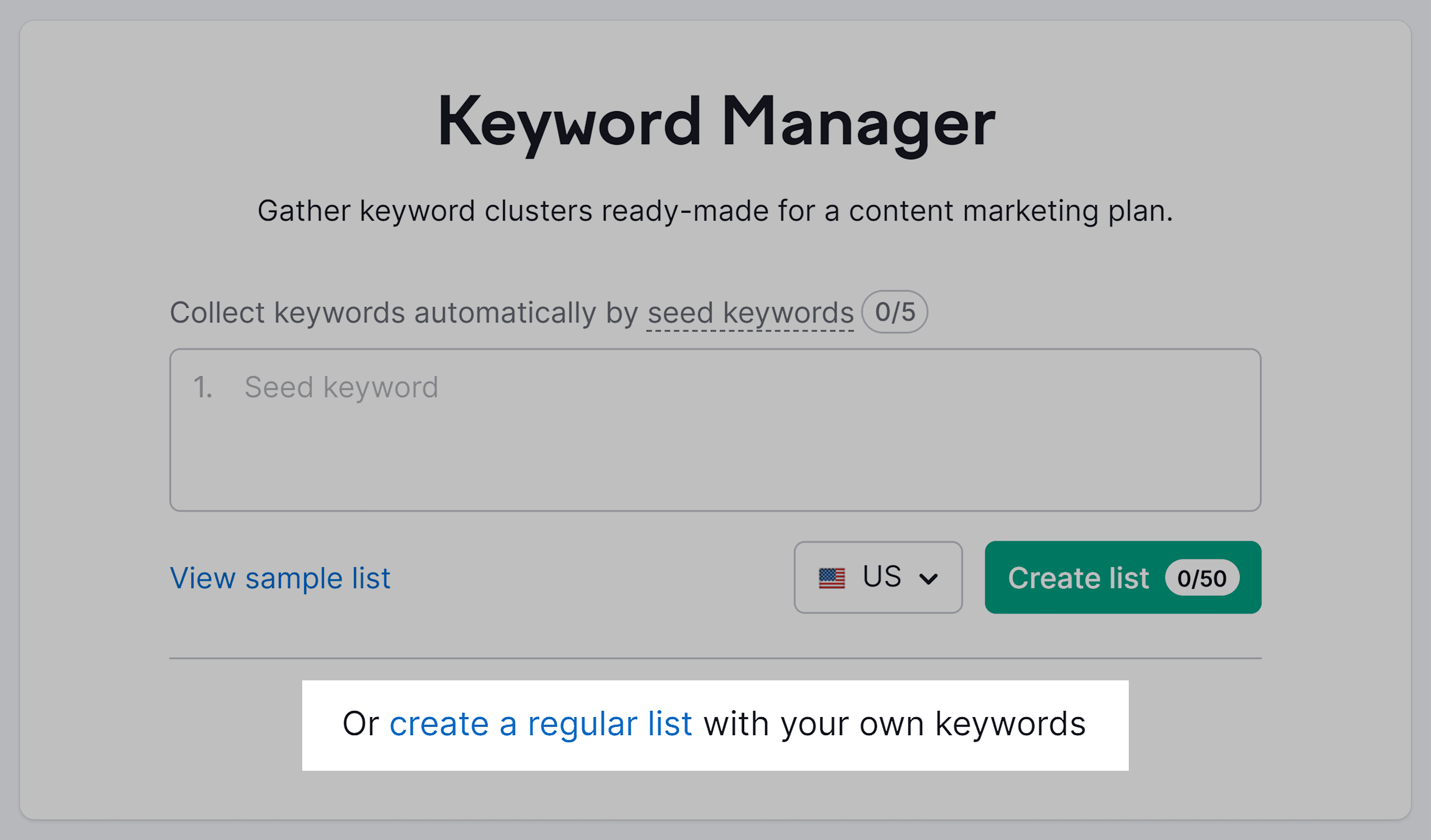Follow the create a regular list link

point(541,723)
